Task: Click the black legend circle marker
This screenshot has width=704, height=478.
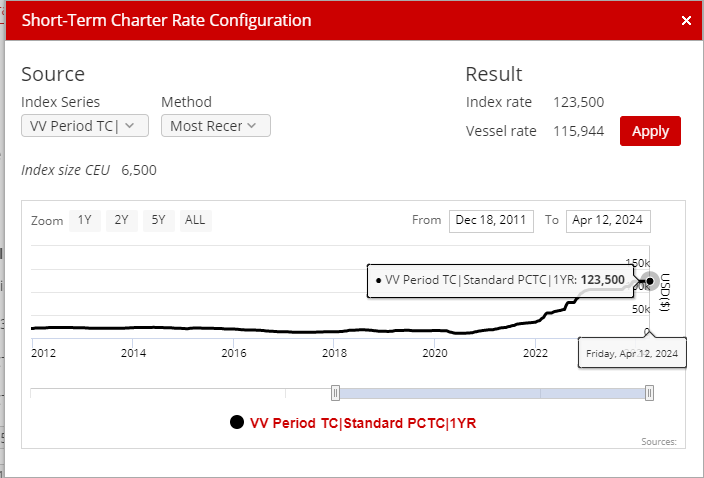Action: pyautogui.click(x=237, y=423)
